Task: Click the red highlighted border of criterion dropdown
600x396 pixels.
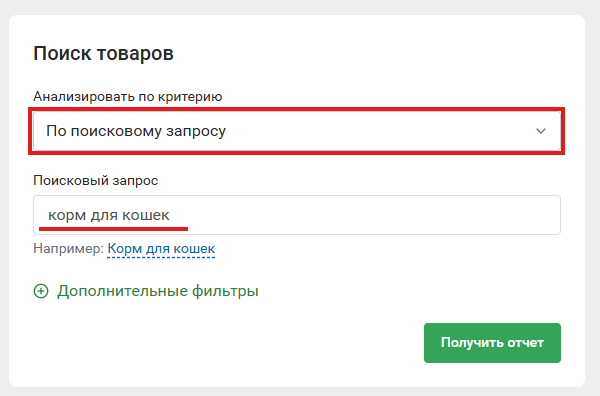Action: point(297,109)
